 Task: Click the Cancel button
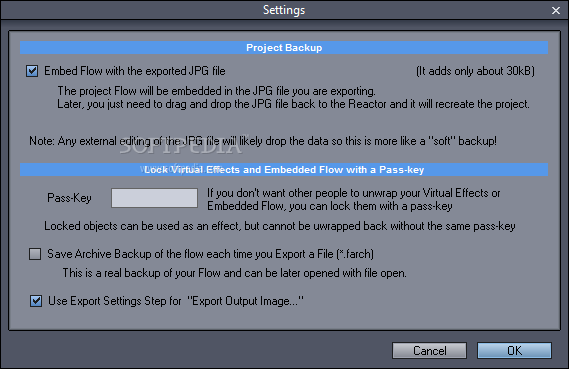(x=429, y=350)
